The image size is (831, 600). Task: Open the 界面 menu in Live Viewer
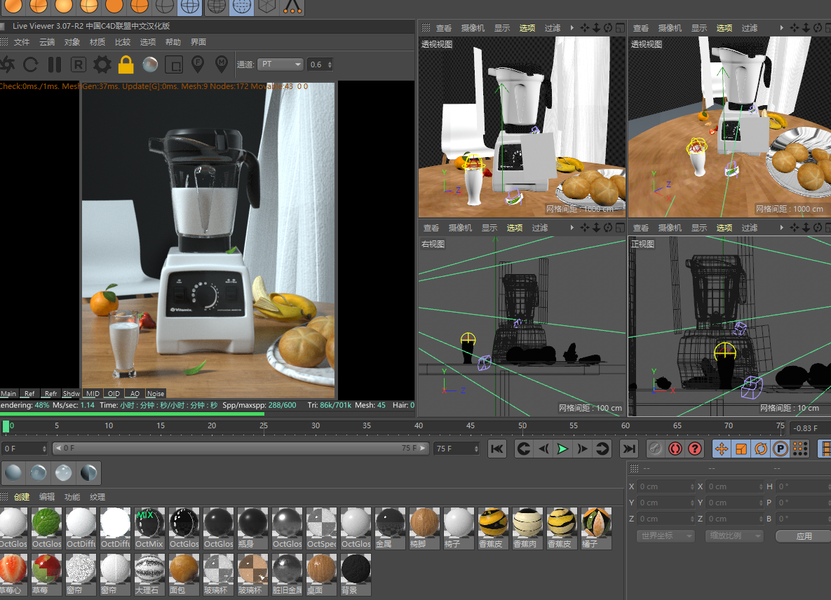pos(198,42)
